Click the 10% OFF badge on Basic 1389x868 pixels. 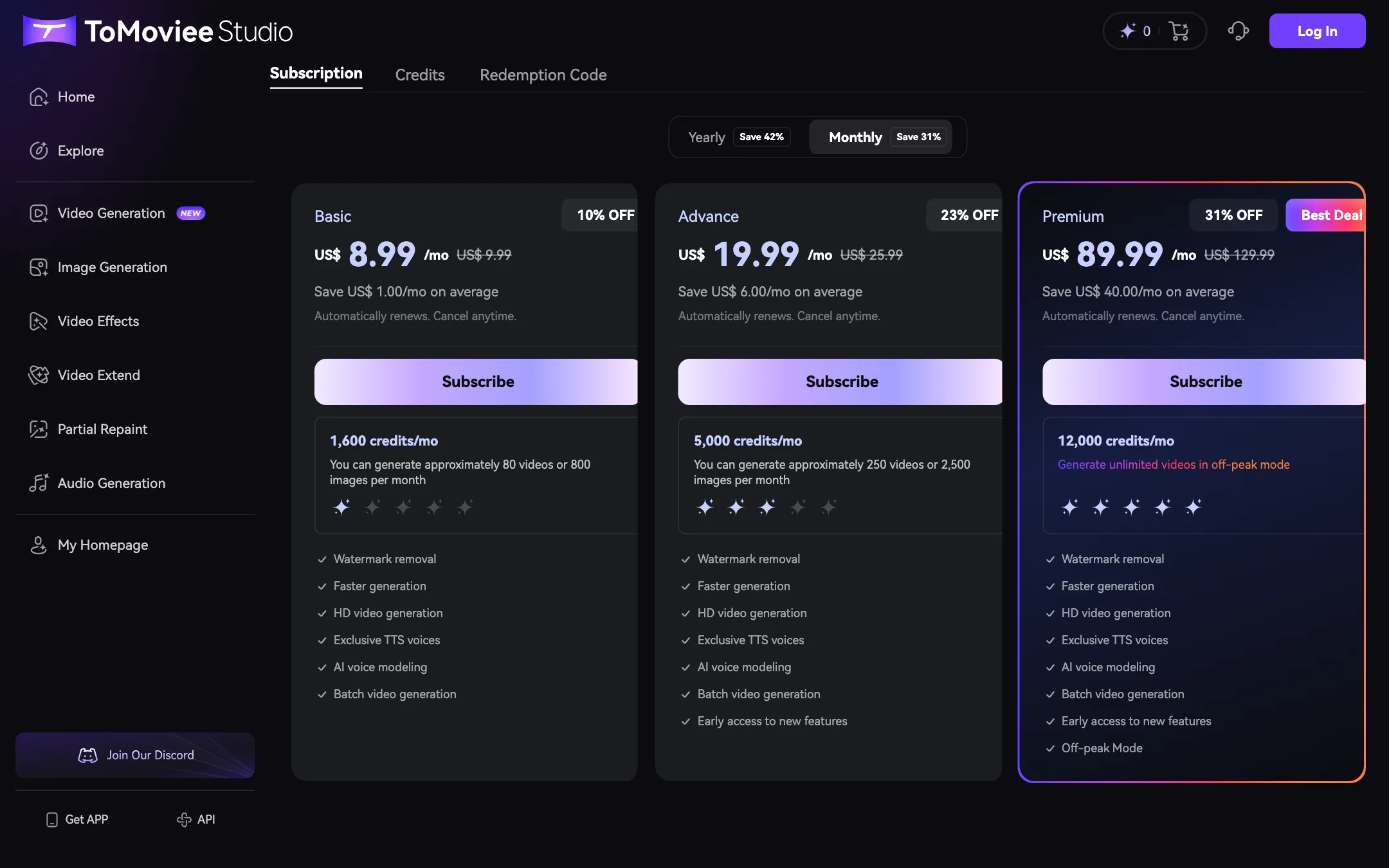[x=599, y=215]
